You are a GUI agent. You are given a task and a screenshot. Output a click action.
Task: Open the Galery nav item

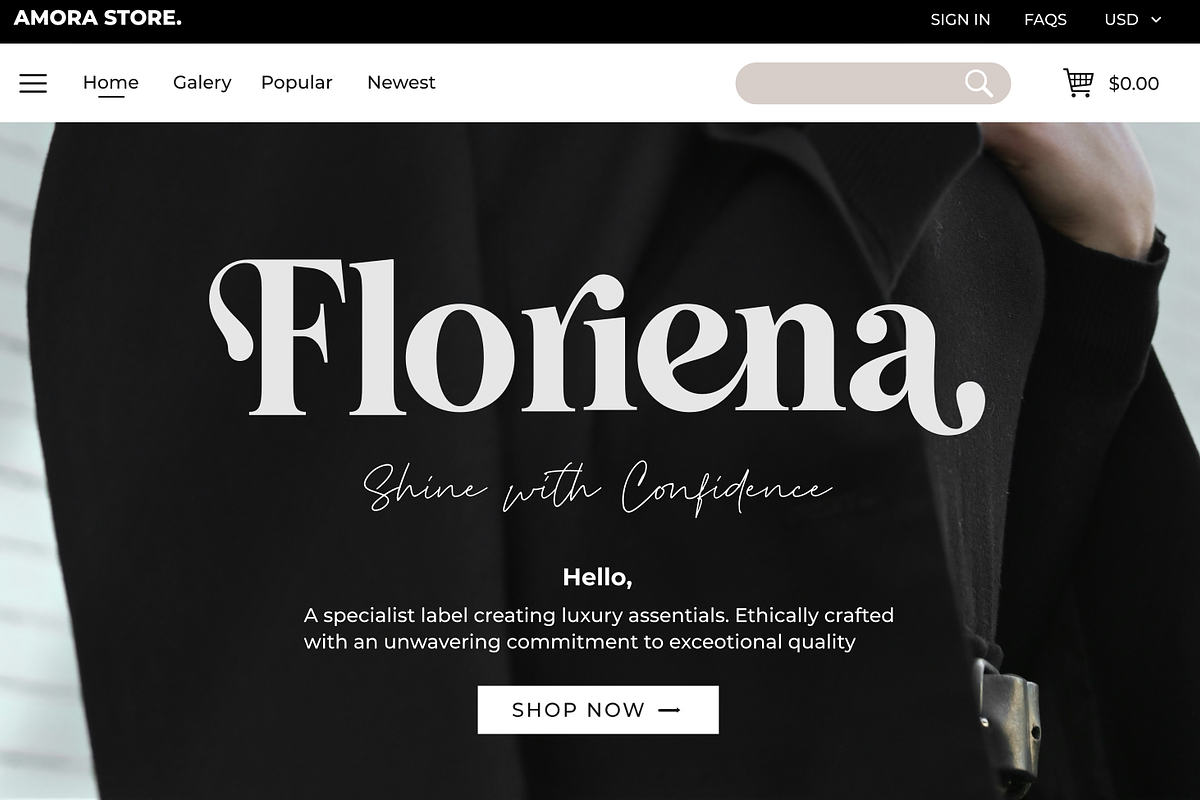202,83
